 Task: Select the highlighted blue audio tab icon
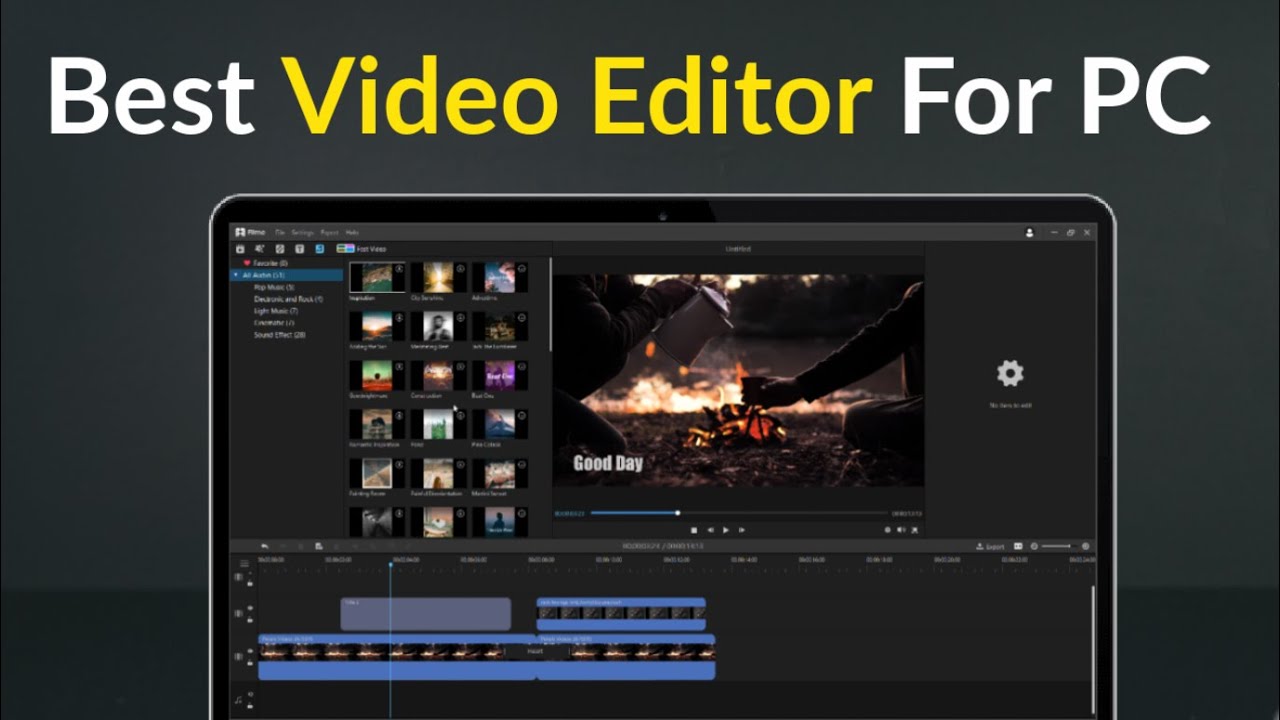click(x=319, y=249)
